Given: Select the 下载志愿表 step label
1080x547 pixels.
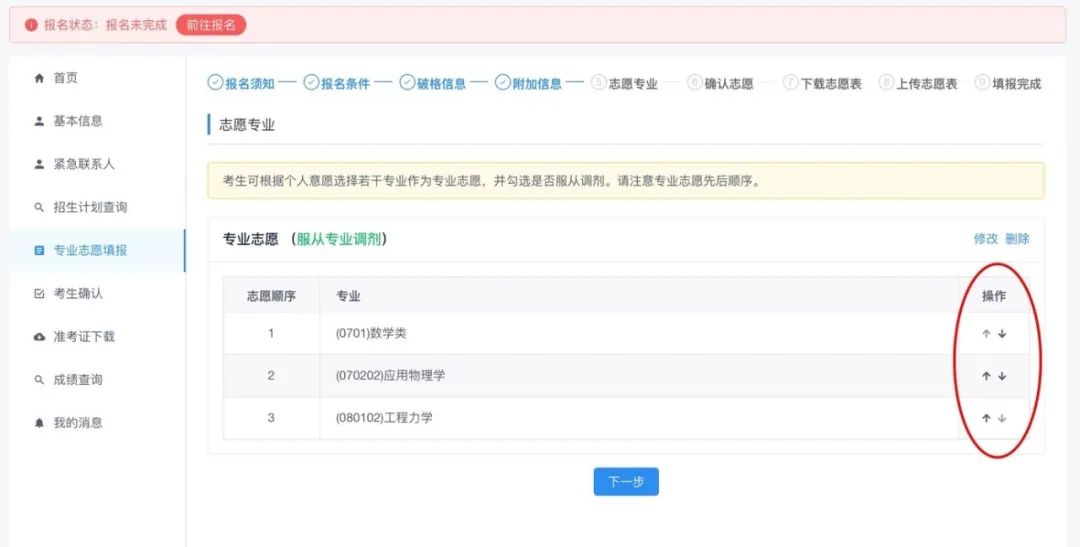Looking at the screenshot, I should 831,83.
